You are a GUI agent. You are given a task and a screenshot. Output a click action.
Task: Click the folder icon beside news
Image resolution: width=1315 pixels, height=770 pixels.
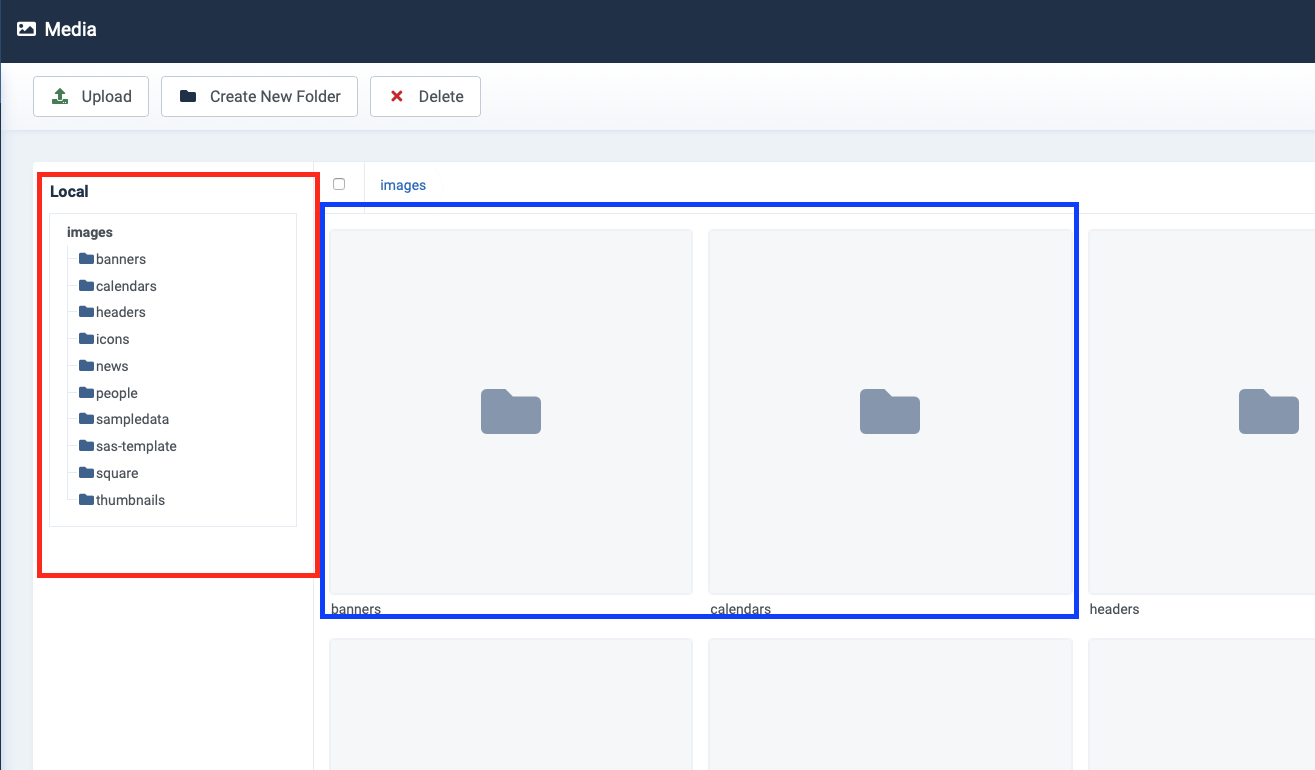click(86, 366)
